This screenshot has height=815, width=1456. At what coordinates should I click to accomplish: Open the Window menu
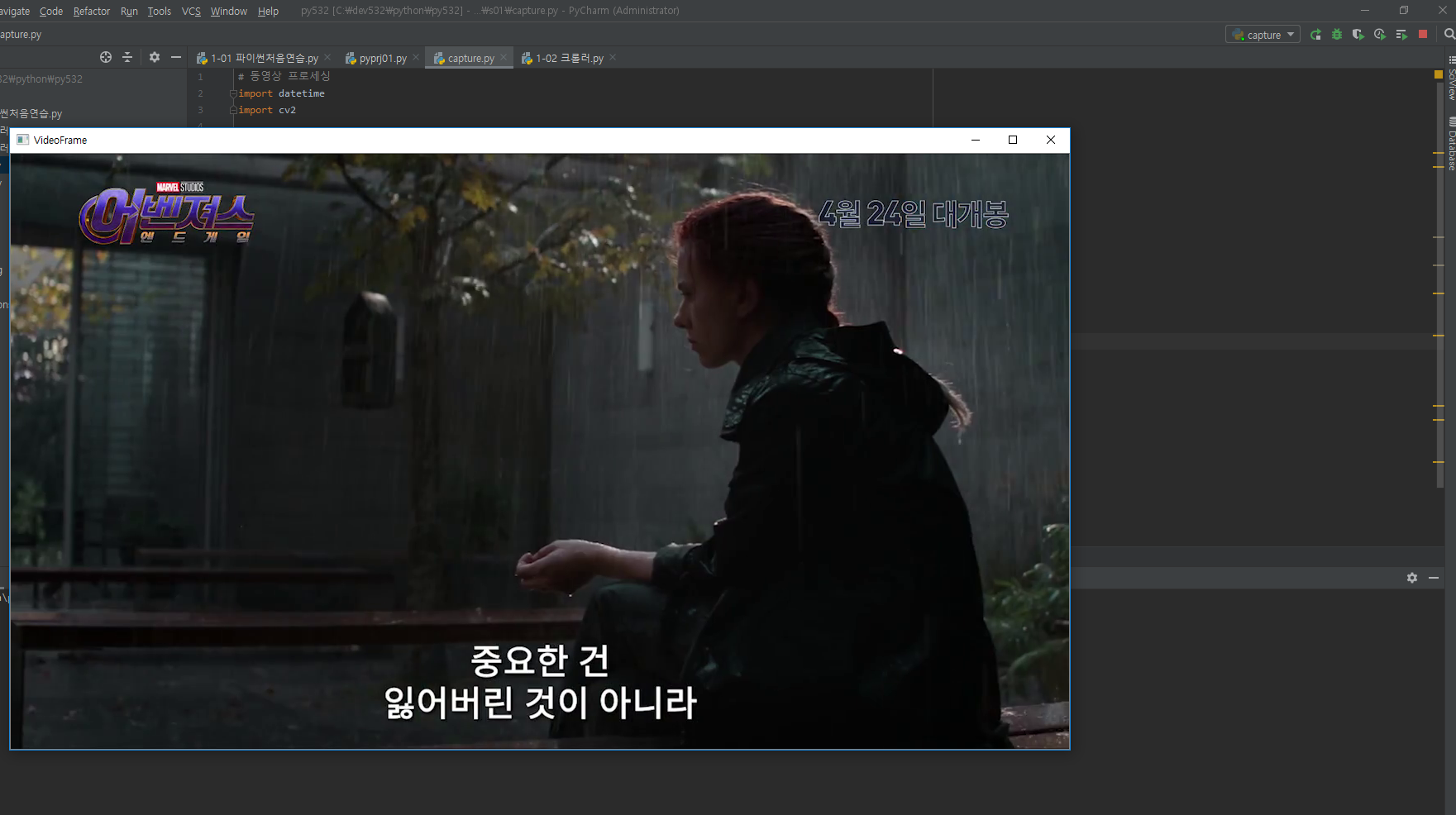[x=229, y=11]
